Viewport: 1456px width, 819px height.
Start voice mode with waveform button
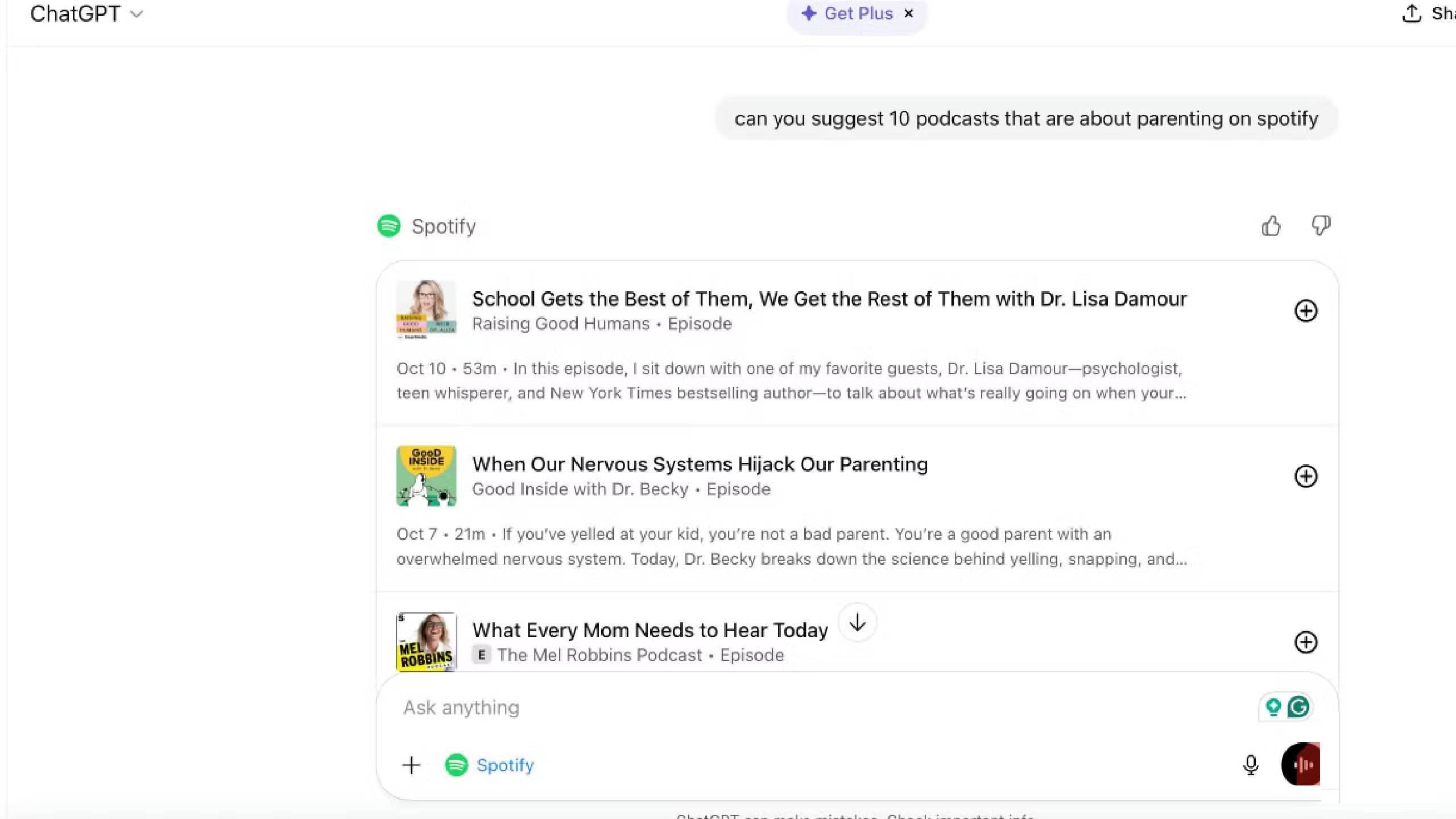coord(1300,764)
